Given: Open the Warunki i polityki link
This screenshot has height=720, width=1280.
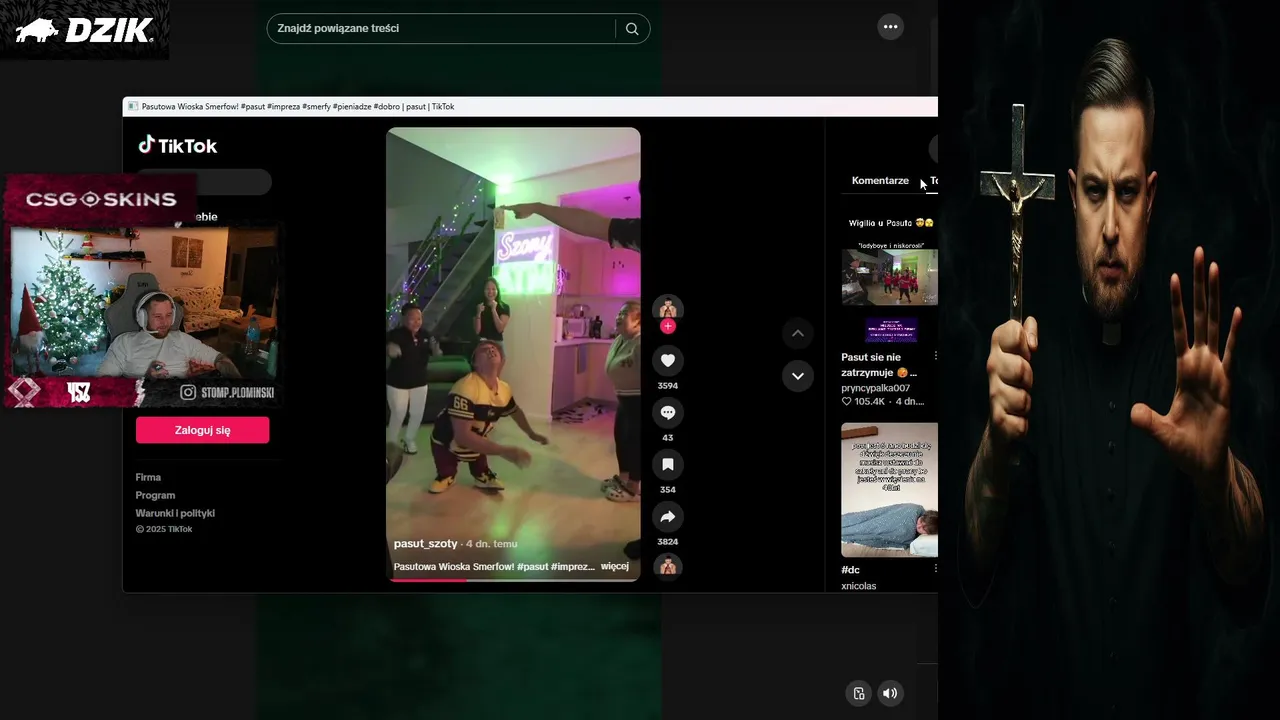Looking at the screenshot, I should pos(175,513).
